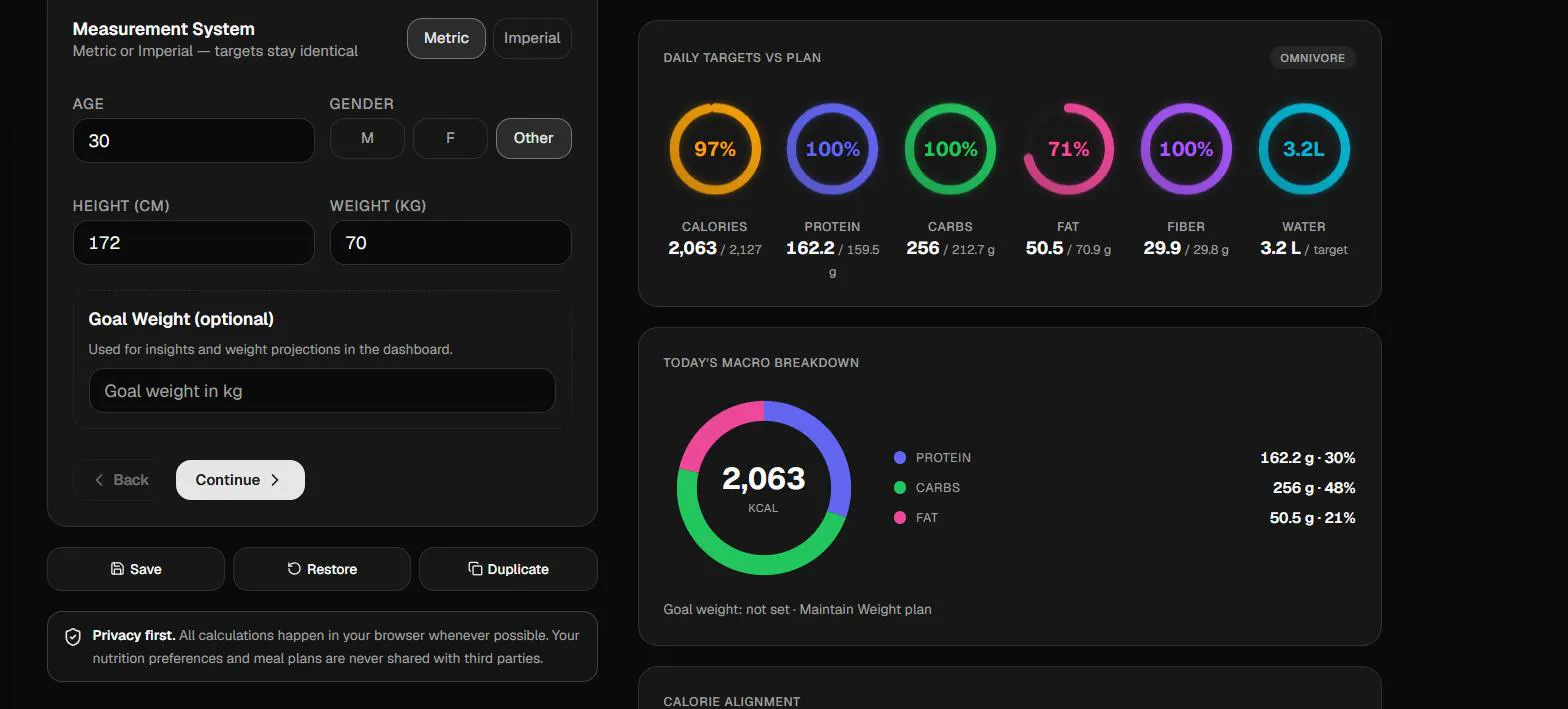The image size is (1568, 709).
Task: Switch to Imperial measurement system
Action: 532,38
